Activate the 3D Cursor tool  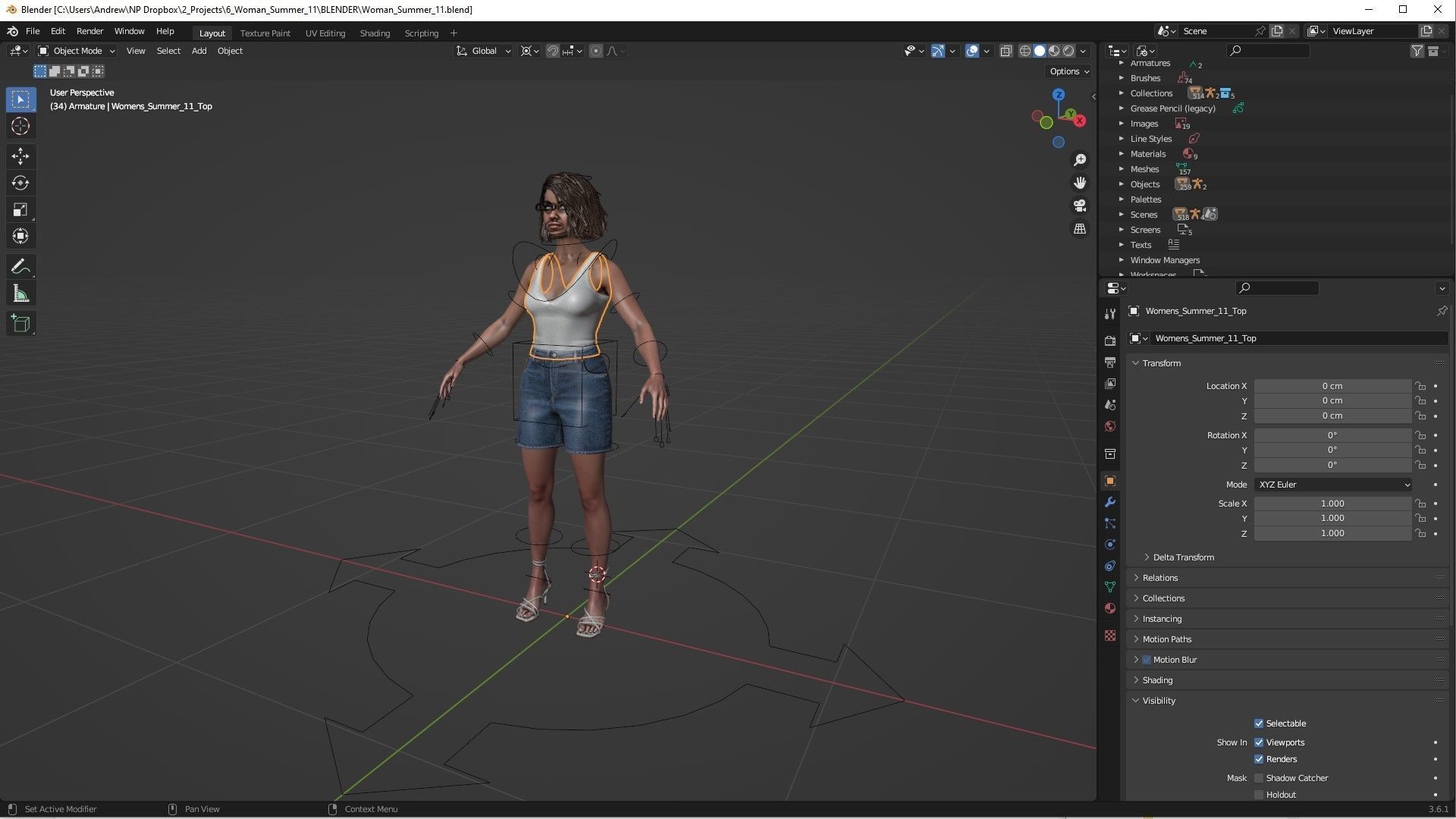(x=20, y=126)
